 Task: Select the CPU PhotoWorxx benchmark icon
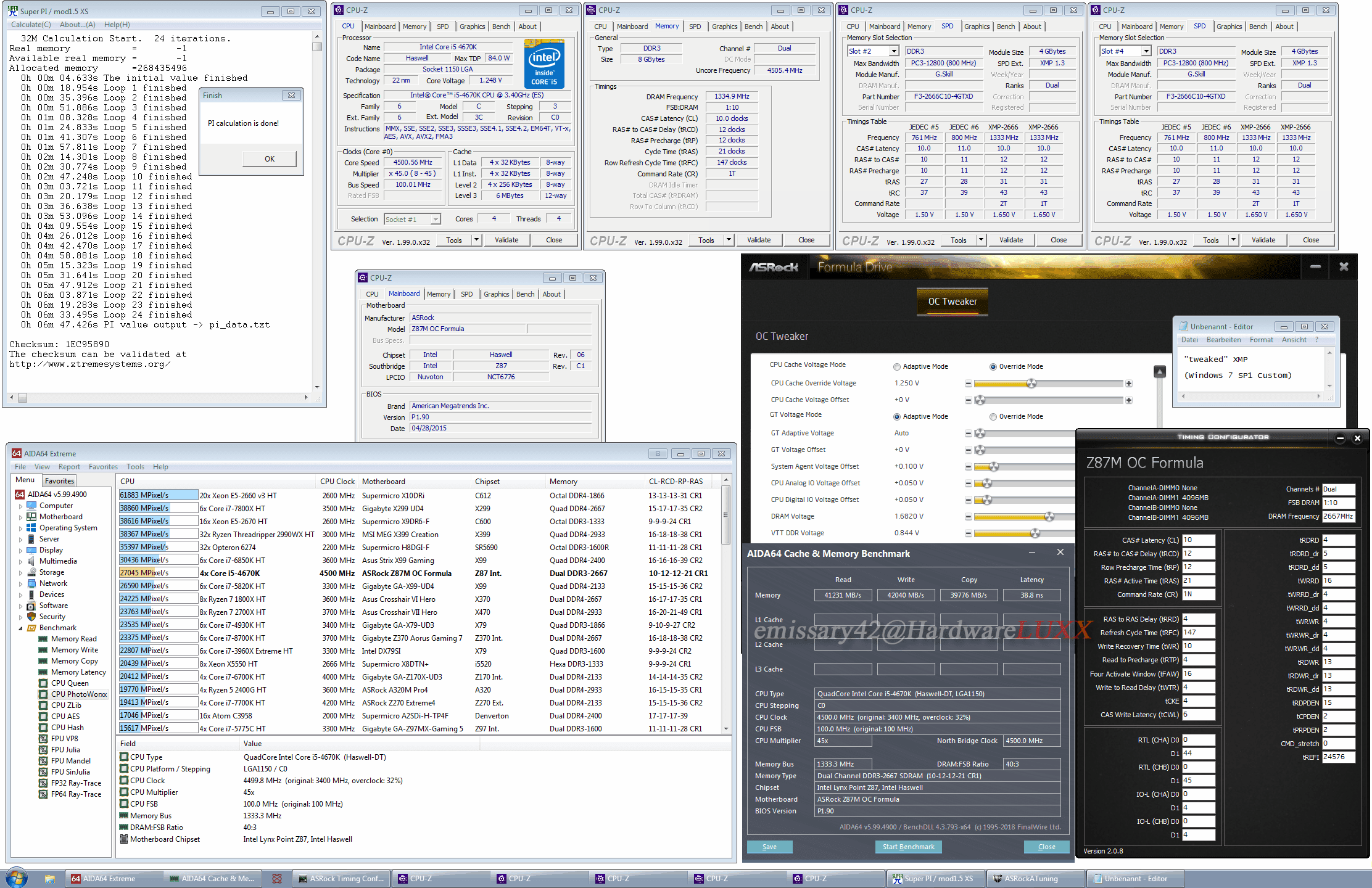(x=43, y=694)
